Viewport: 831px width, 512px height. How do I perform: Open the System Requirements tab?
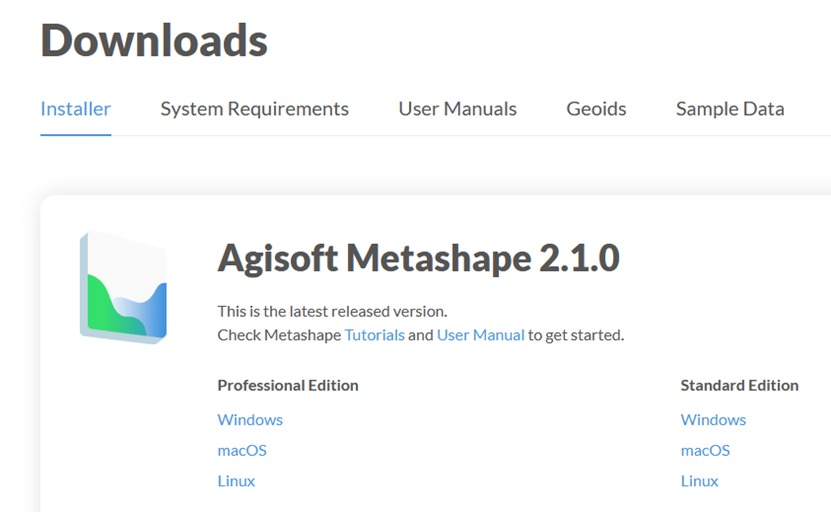254,109
